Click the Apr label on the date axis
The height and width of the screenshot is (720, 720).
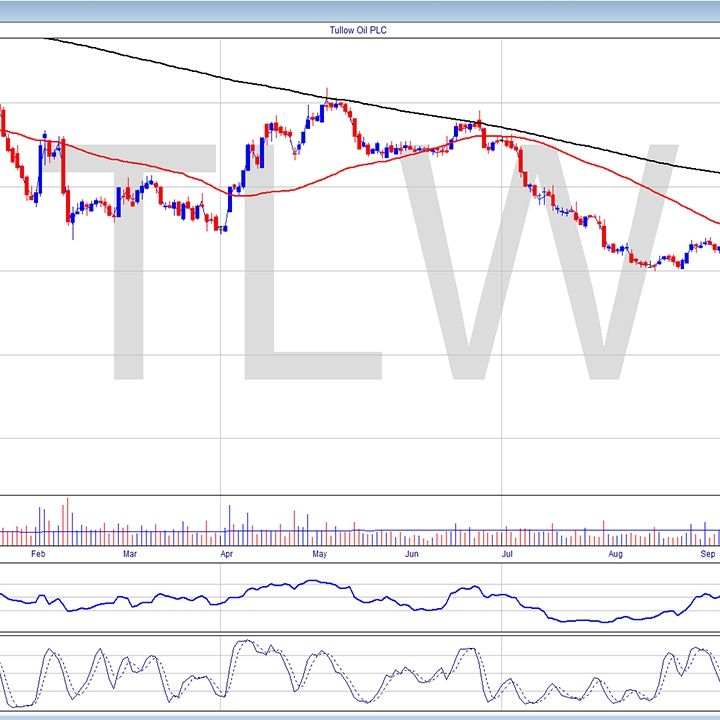click(x=226, y=553)
